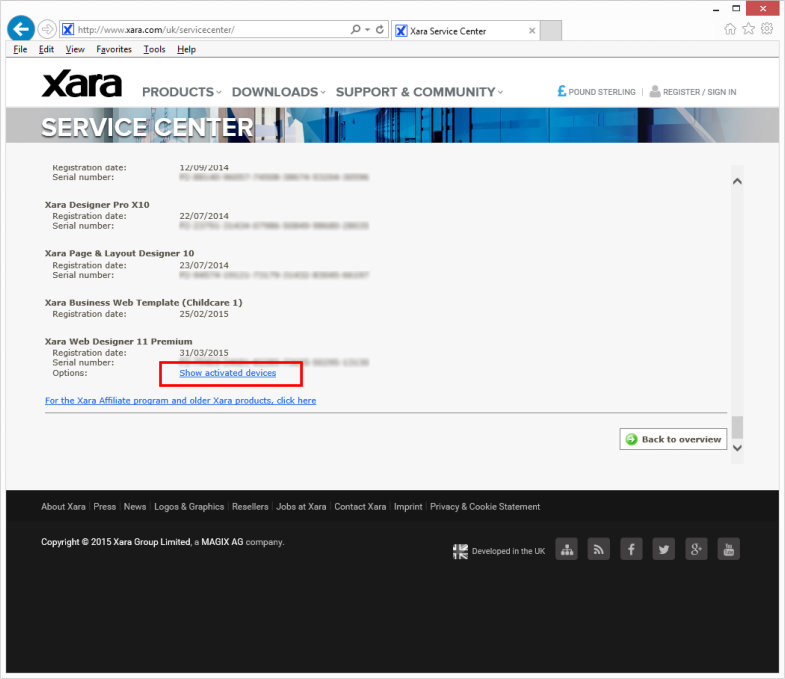The image size is (785, 679).
Task: Click the Xara Web Designer 11 Premium heading
Action: pyautogui.click(x=118, y=342)
